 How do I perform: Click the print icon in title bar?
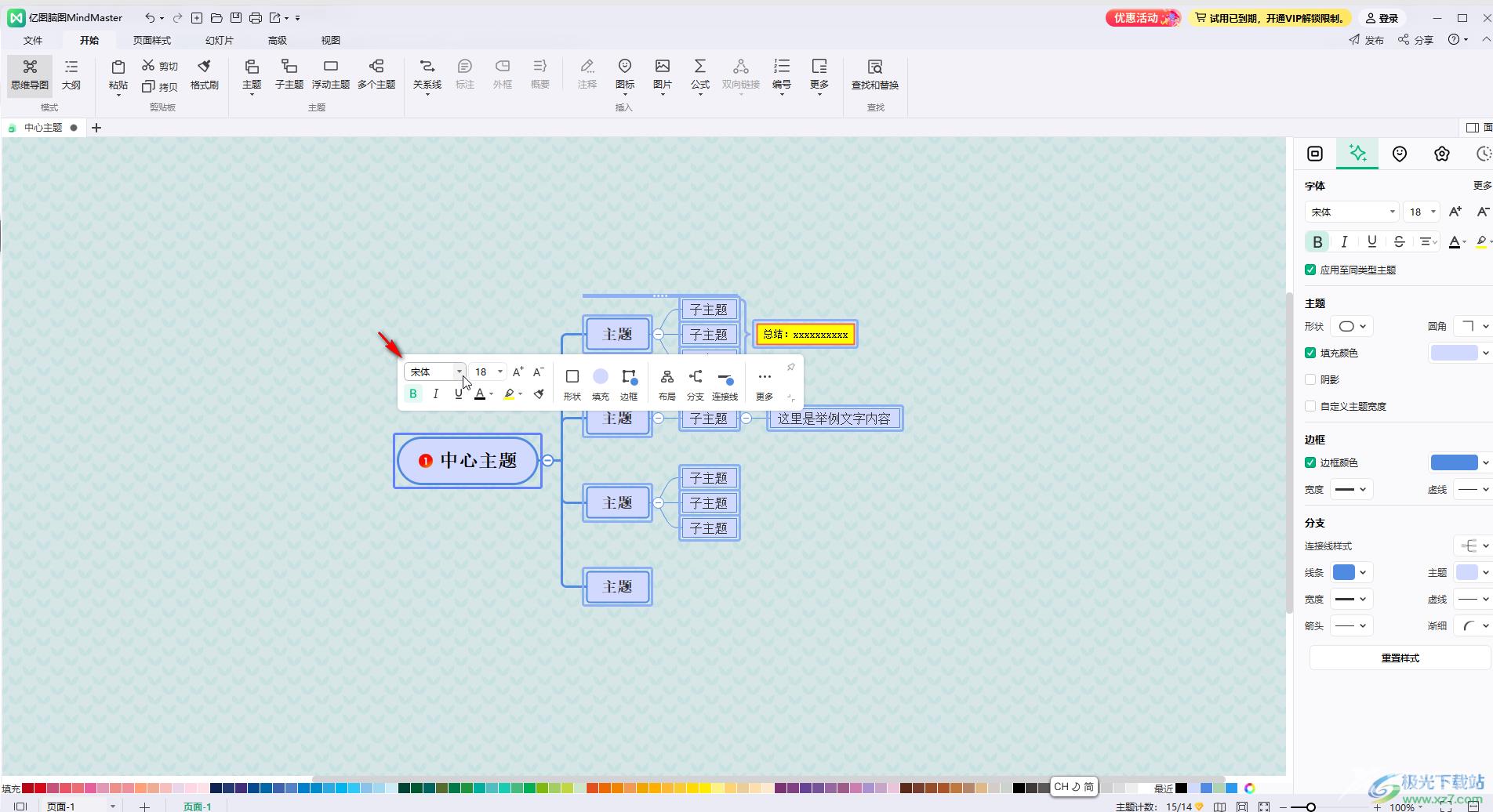256,17
